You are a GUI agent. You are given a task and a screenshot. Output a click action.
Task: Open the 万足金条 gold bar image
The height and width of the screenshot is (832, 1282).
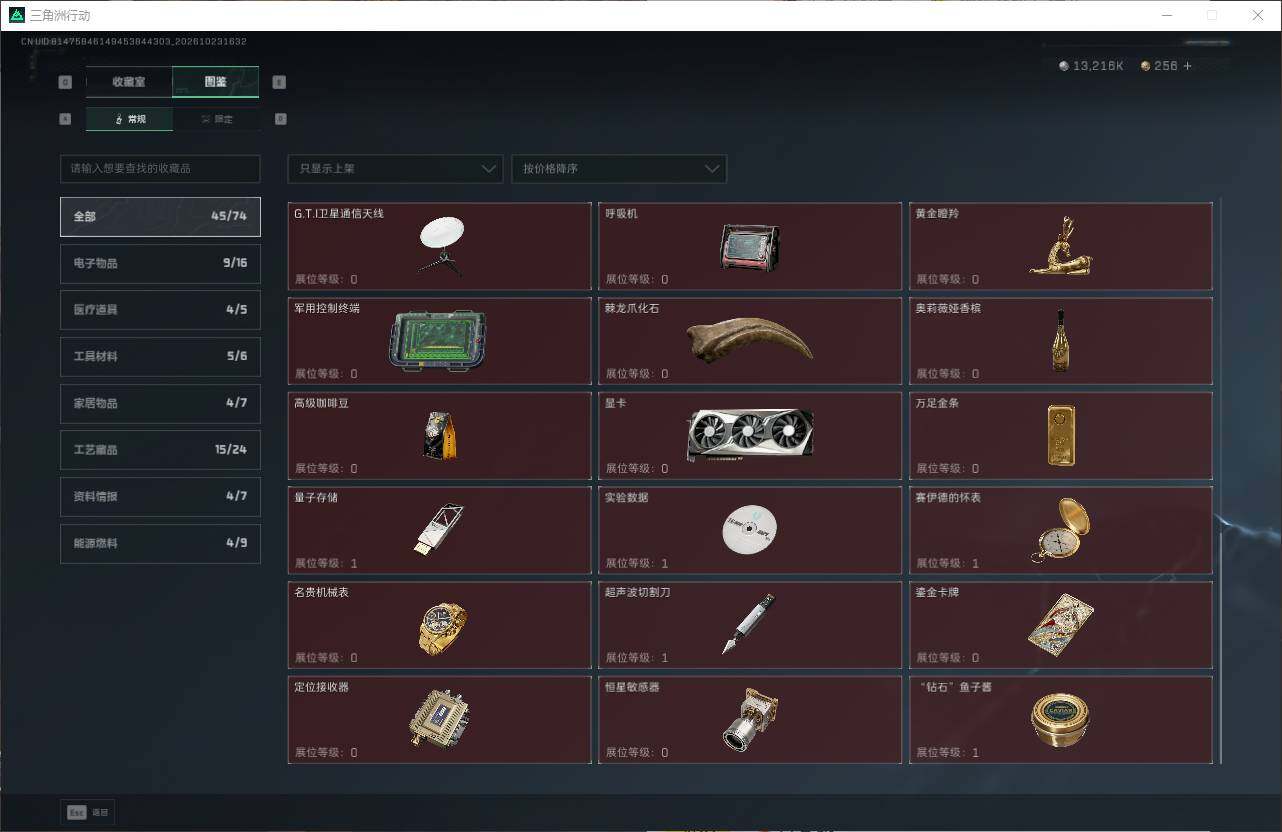tap(1061, 435)
